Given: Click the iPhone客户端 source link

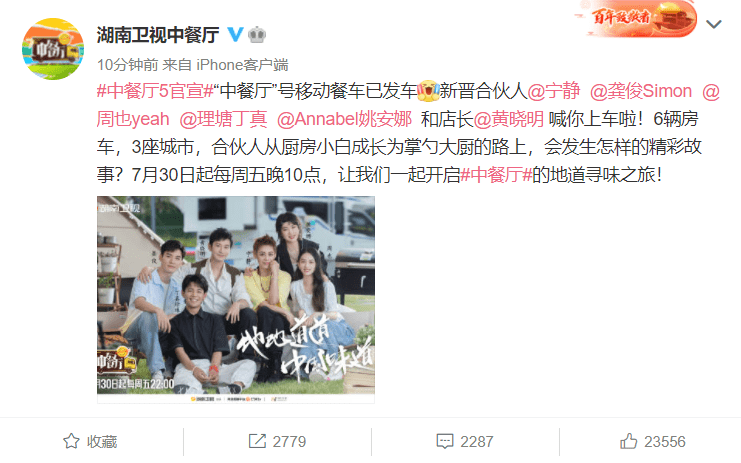Looking at the screenshot, I should (242, 65).
